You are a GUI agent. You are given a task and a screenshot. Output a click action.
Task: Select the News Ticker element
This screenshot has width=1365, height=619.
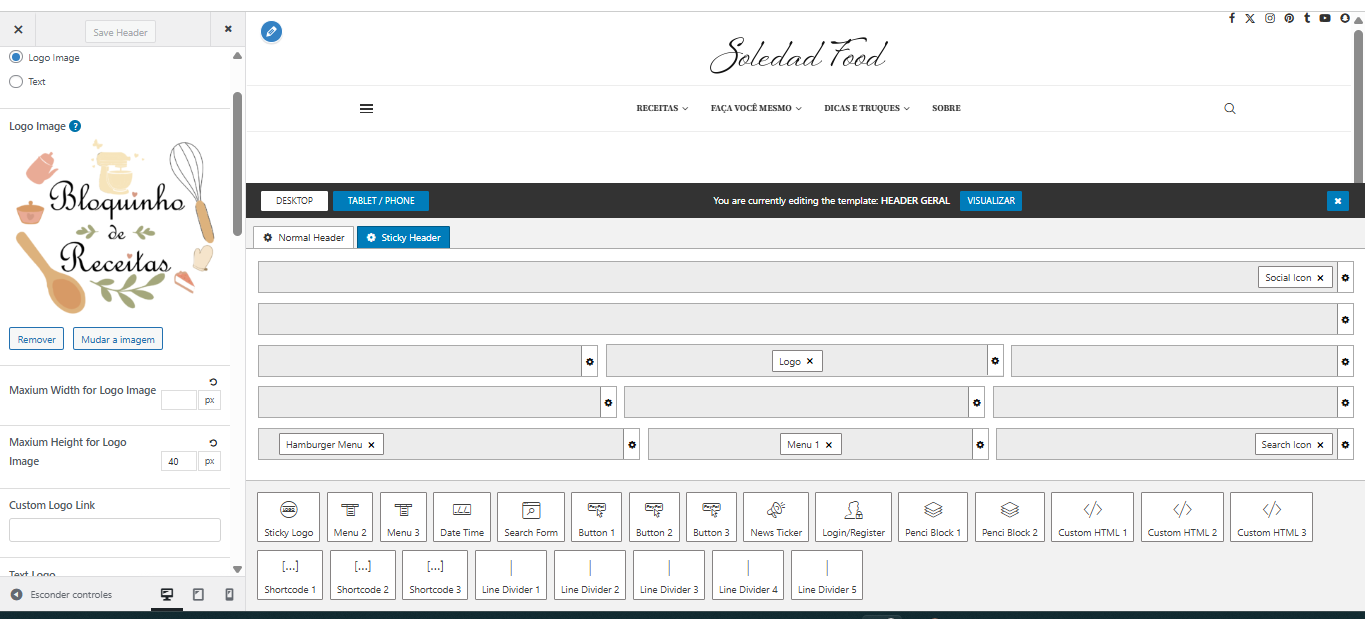tap(776, 517)
